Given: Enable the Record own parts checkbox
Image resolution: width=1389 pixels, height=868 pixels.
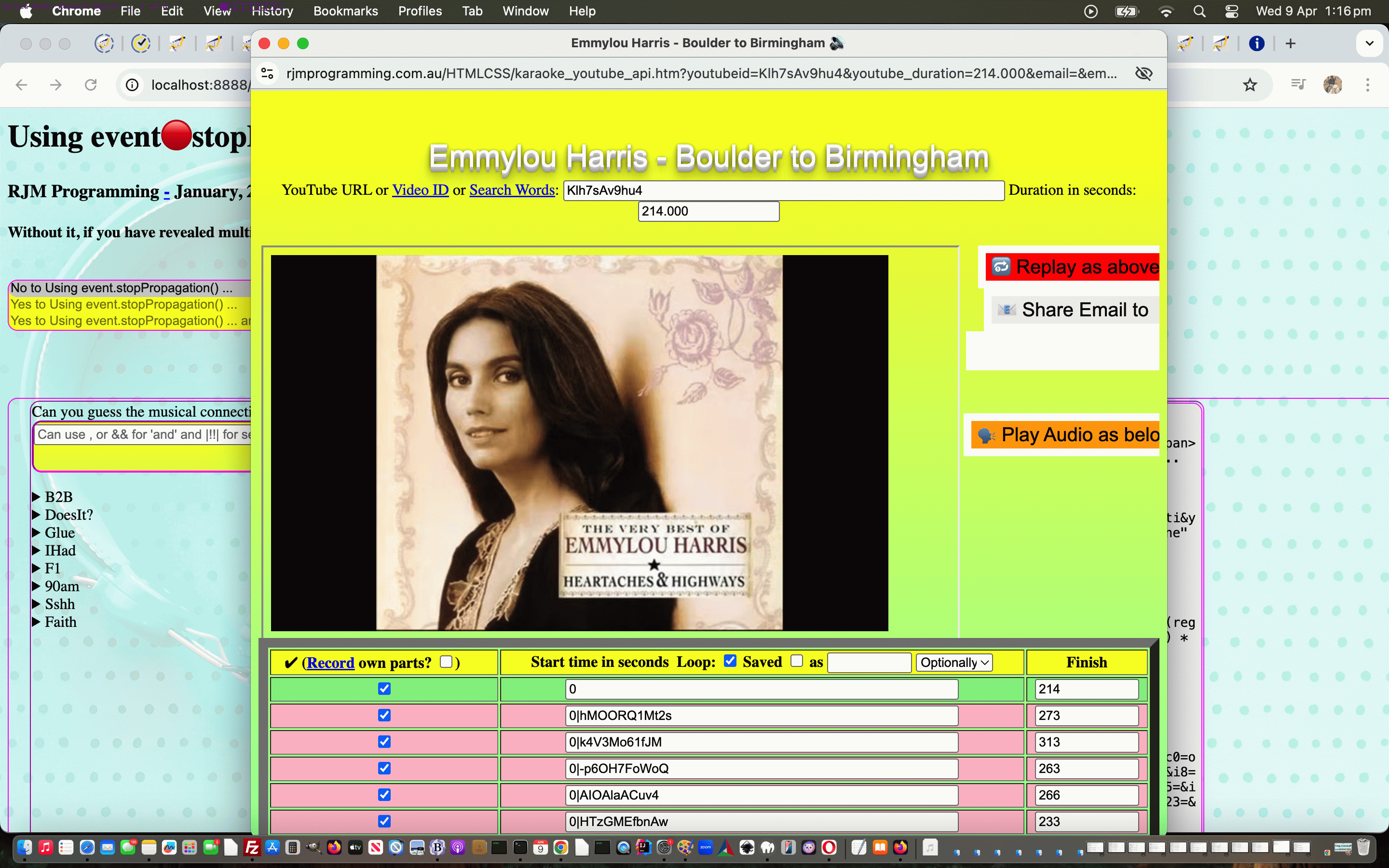Looking at the screenshot, I should click(x=446, y=662).
